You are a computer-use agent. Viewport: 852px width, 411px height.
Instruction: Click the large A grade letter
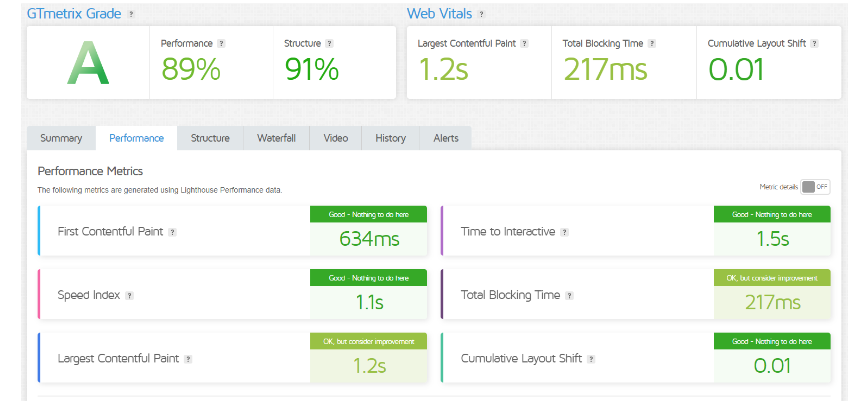click(88, 63)
